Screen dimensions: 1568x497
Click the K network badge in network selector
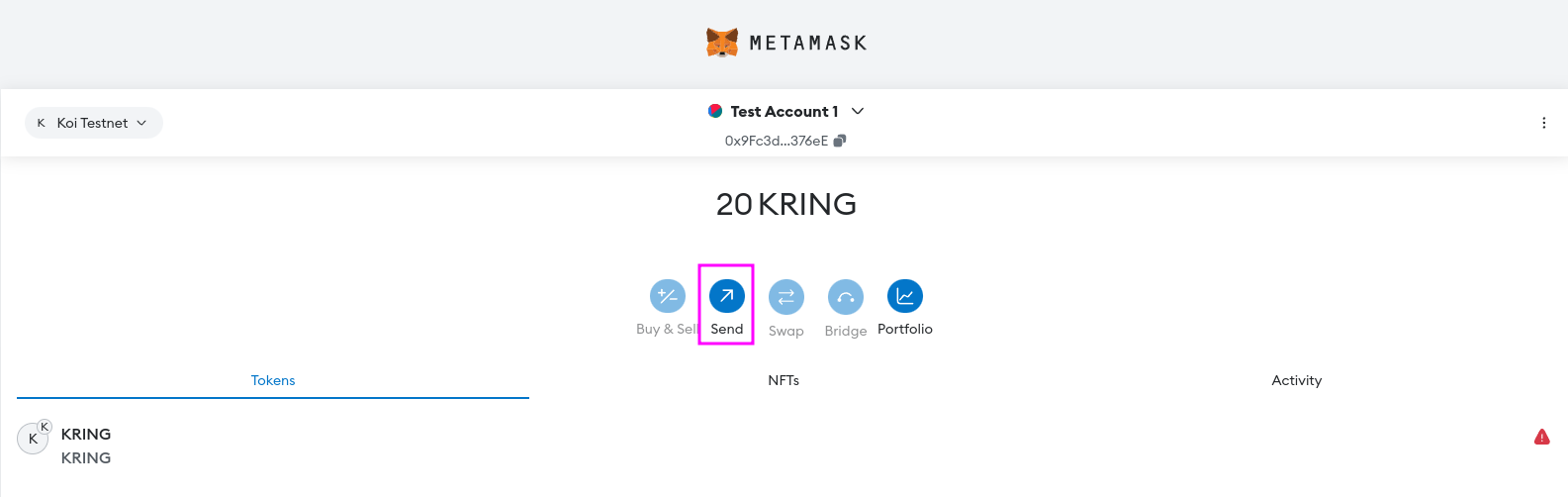(41, 123)
